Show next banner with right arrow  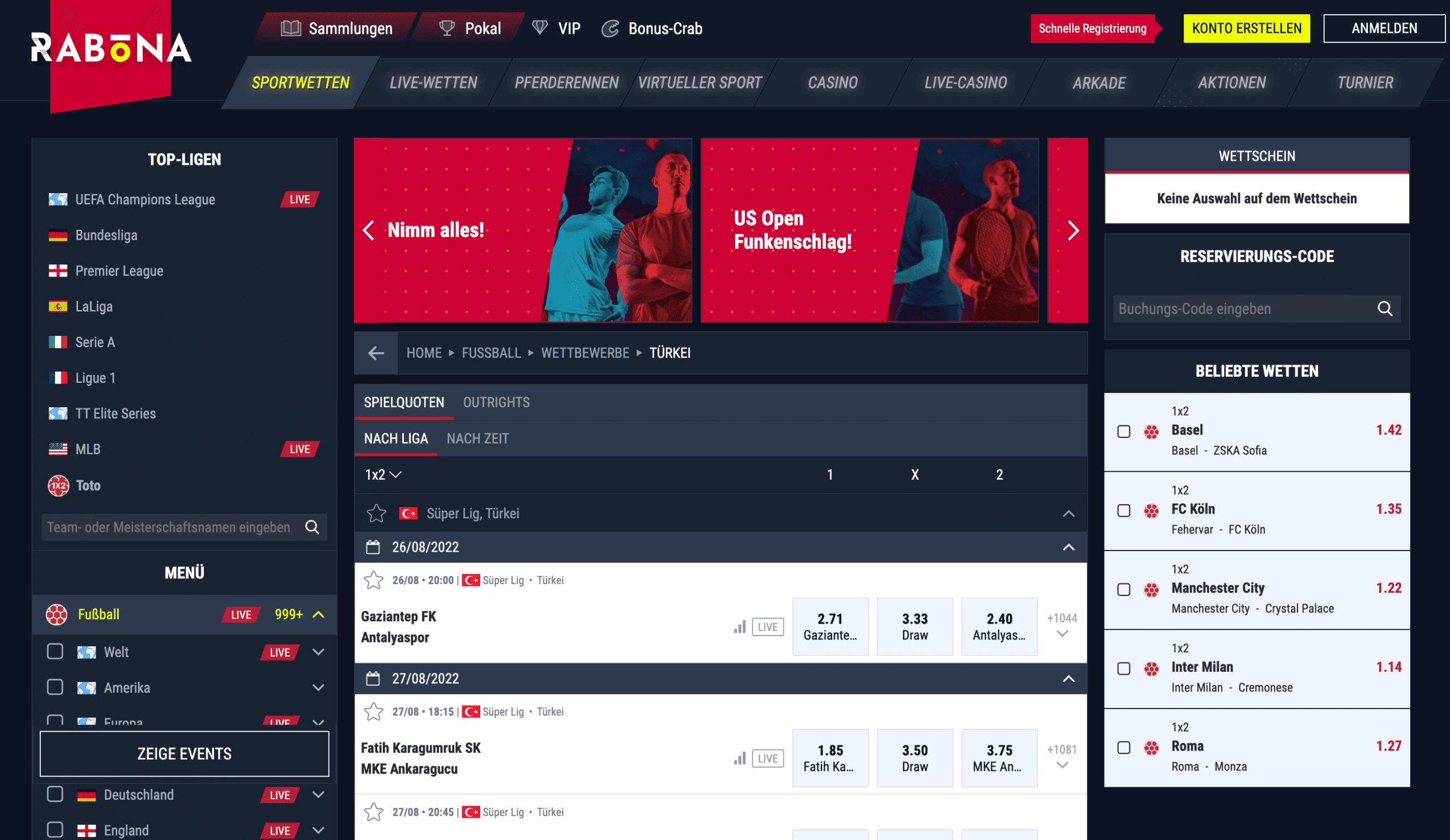pos(1073,230)
